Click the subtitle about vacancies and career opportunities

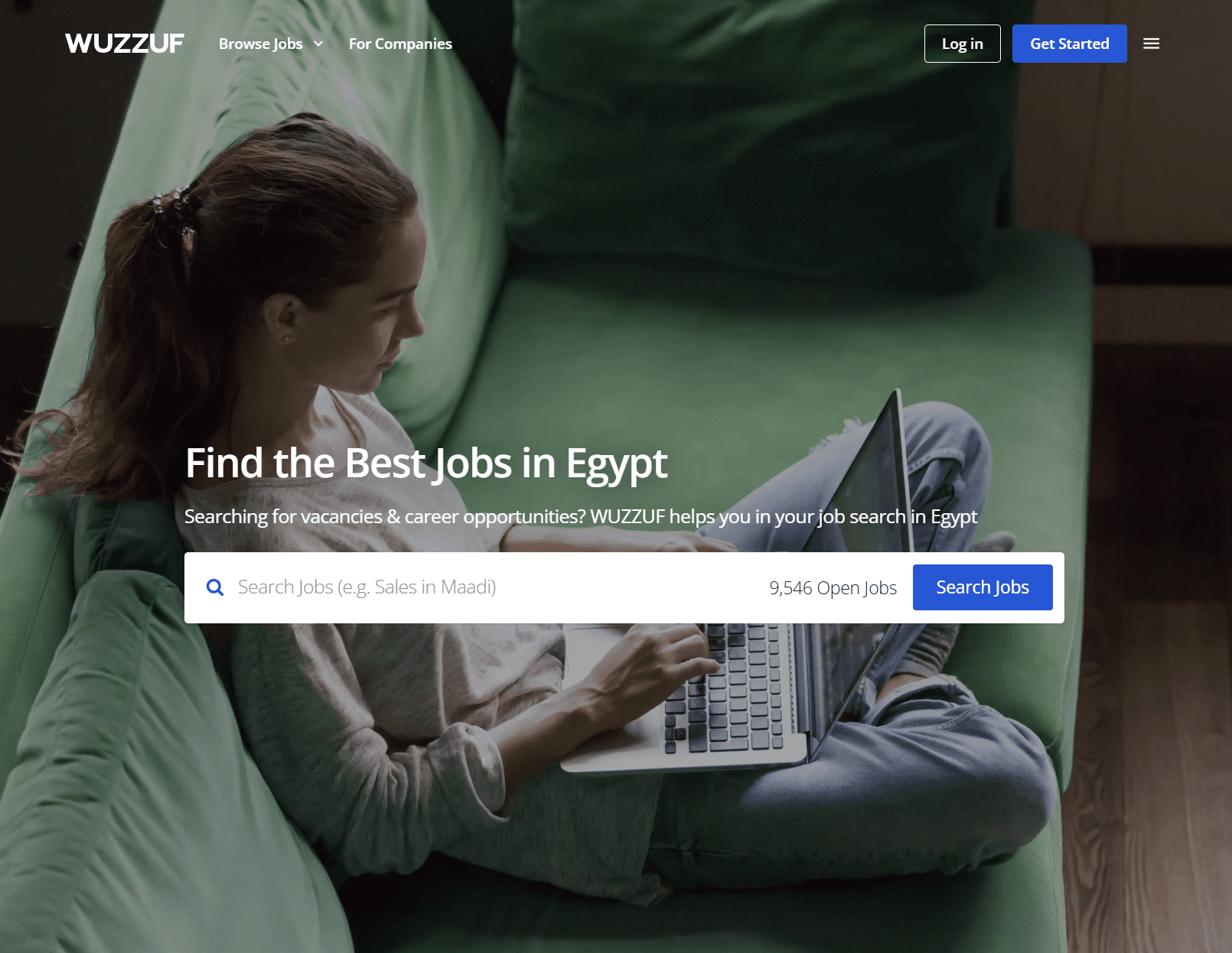point(581,517)
